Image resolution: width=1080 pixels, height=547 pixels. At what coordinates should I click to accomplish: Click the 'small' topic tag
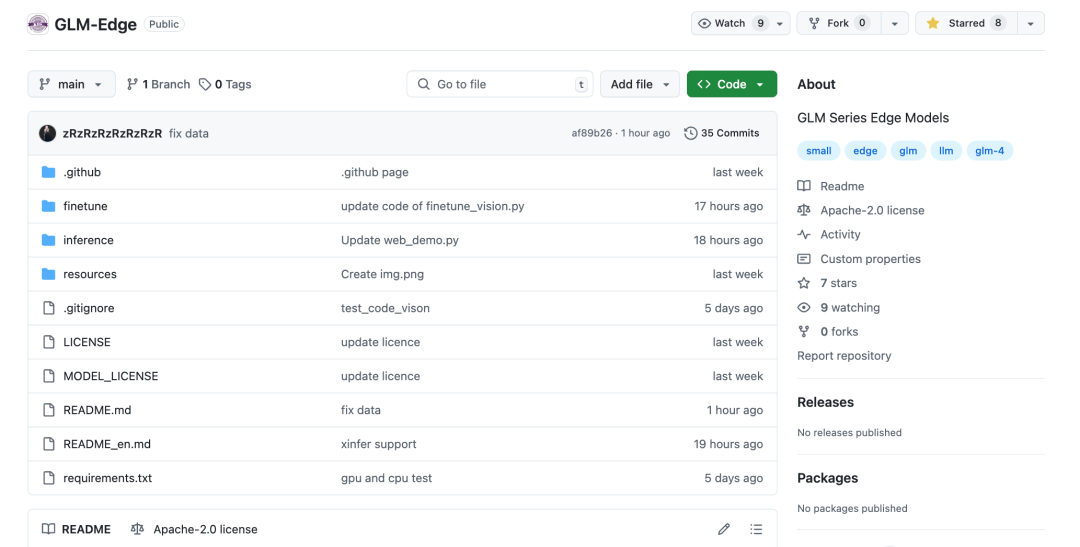click(818, 151)
